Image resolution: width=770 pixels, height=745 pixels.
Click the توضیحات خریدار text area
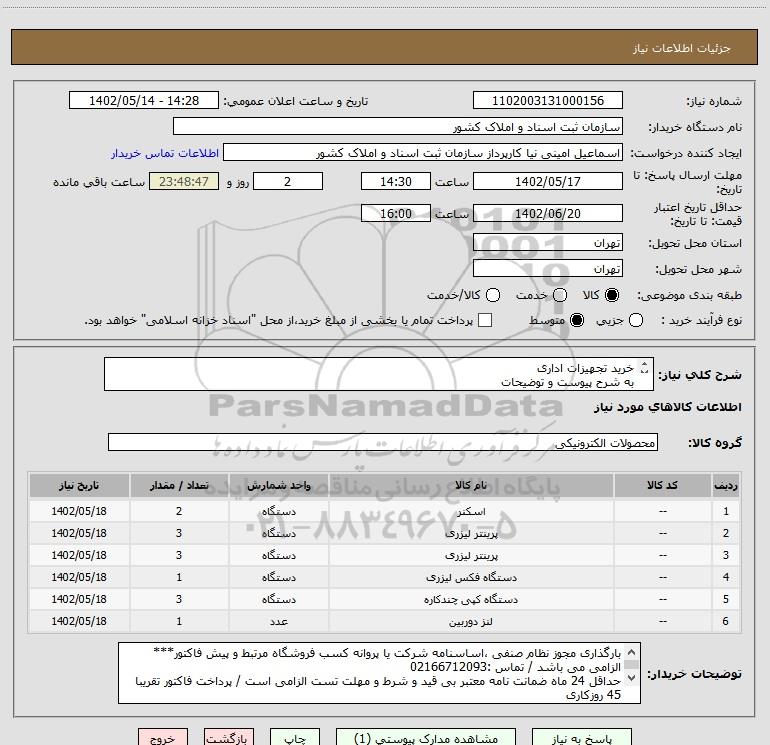(379, 673)
